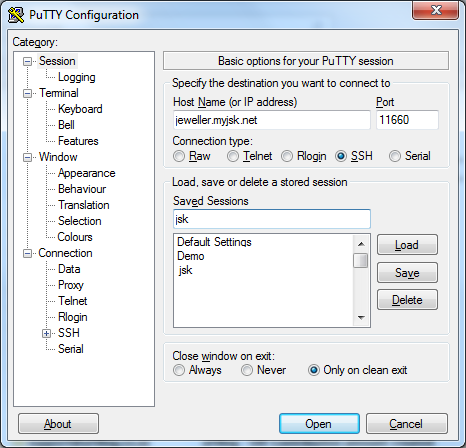
Task: Open the Colours settings category
Action: point(75,237)
